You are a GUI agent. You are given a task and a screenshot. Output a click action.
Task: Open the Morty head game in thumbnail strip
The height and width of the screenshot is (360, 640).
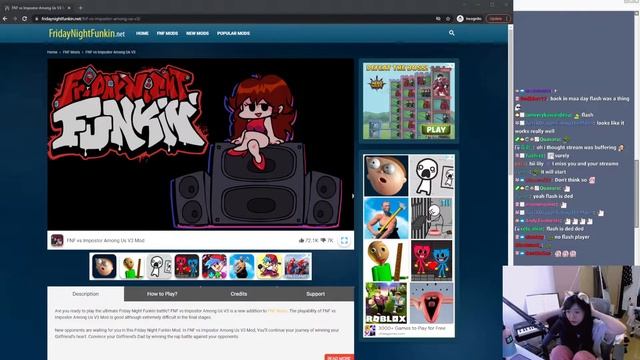[104, 266]
